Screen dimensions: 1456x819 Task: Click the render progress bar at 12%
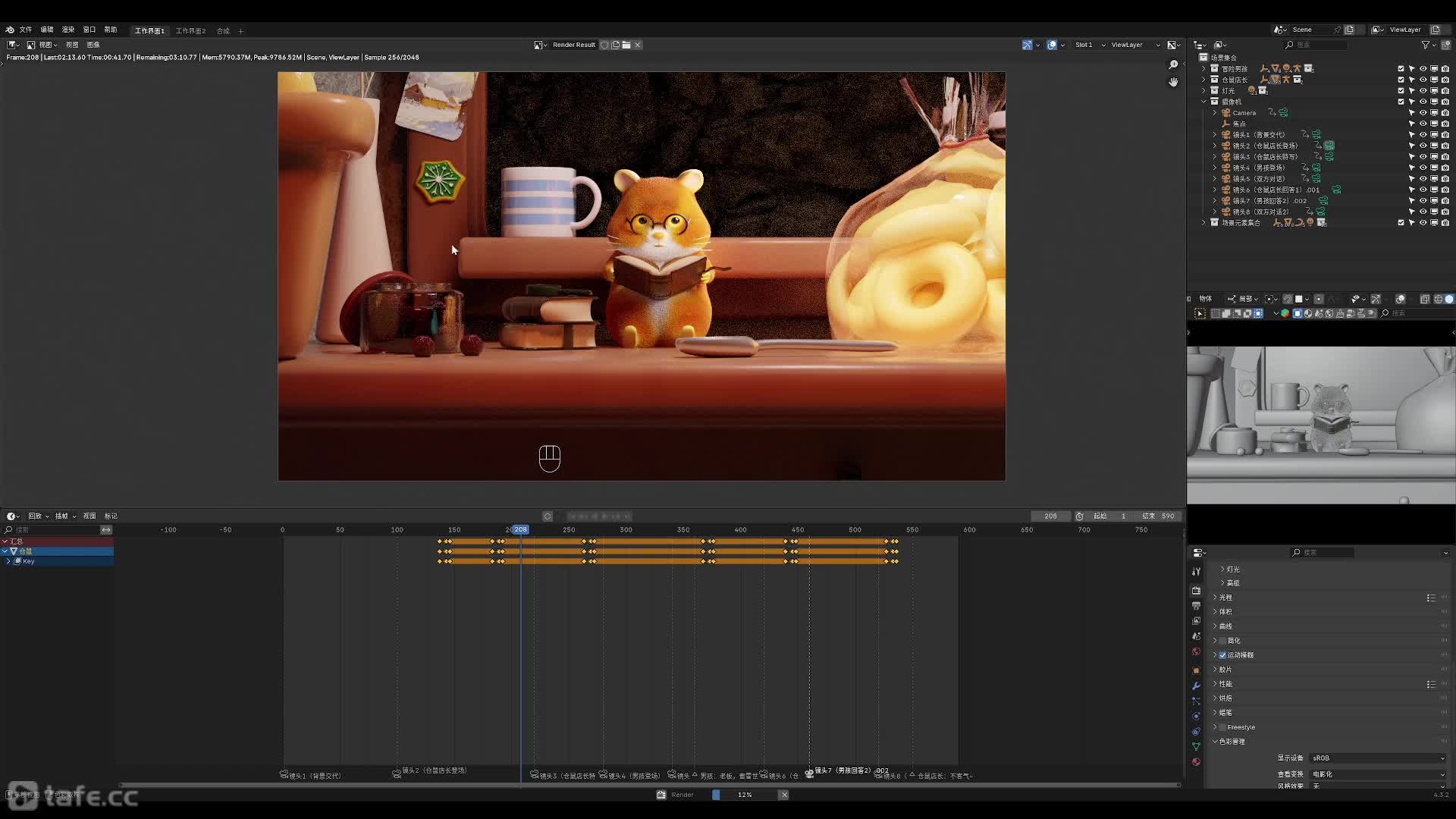point(744,795)
